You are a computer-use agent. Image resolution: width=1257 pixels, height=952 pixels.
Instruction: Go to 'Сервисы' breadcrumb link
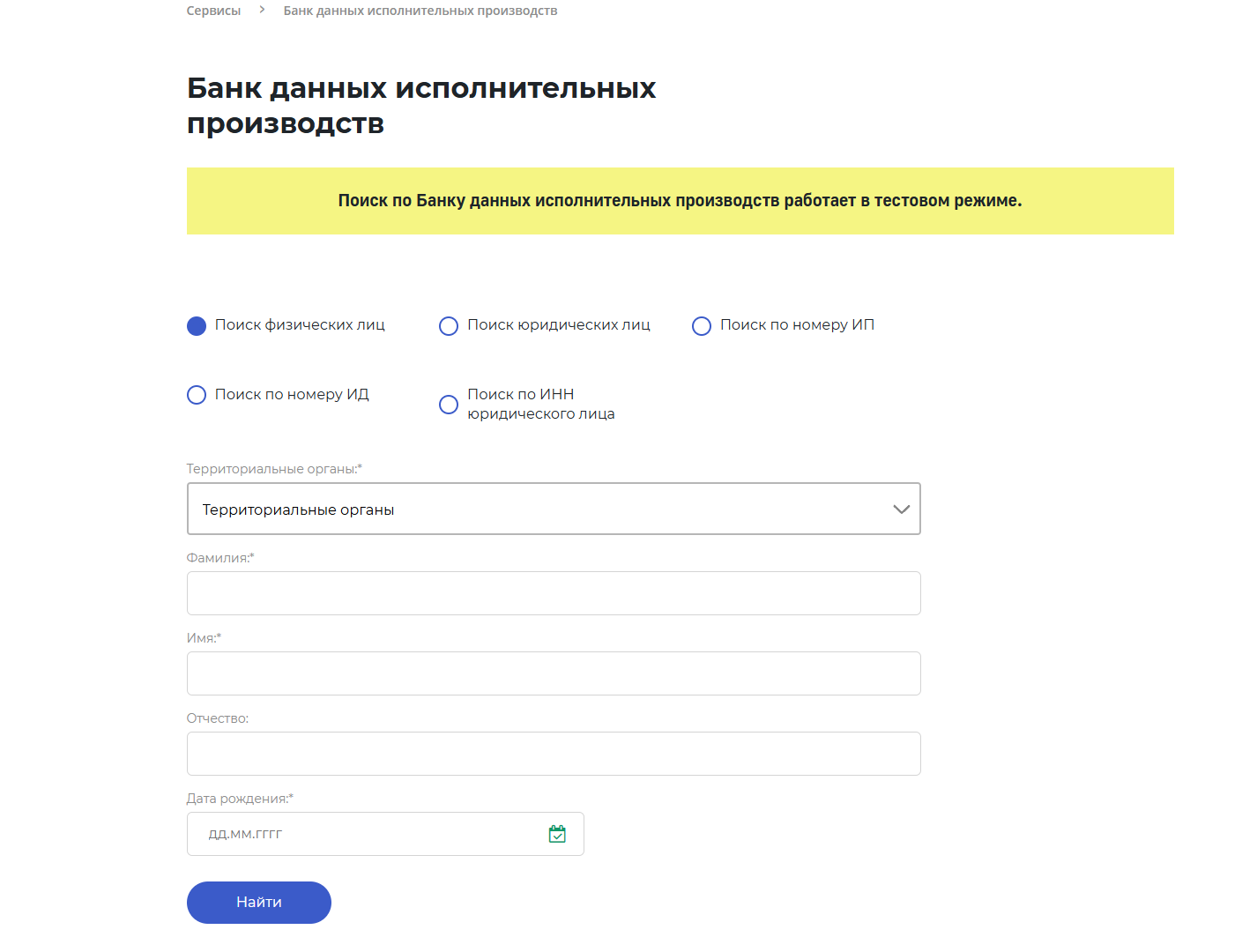[x=213, y=11]
